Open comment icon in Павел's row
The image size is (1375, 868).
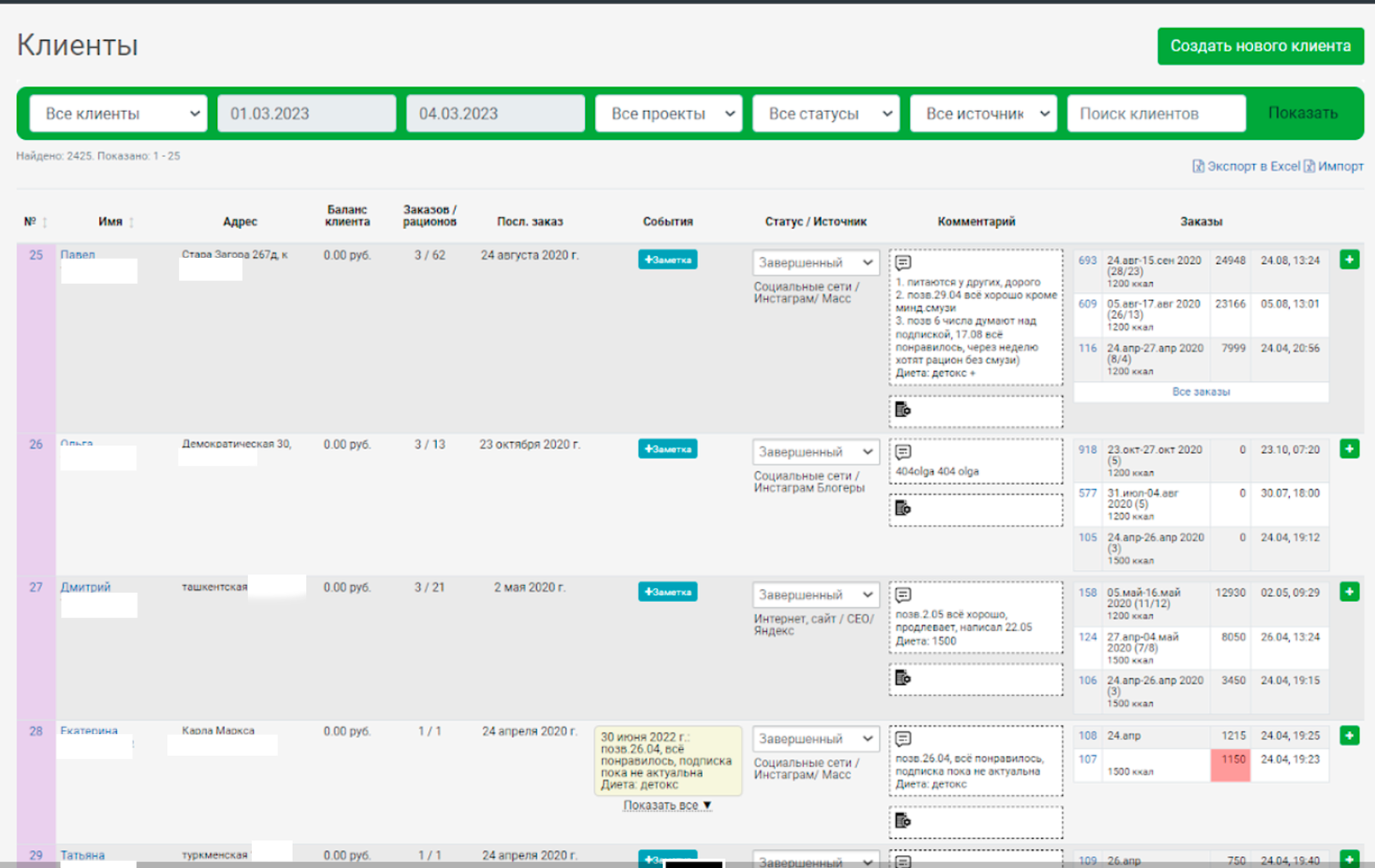coord(904,263)
